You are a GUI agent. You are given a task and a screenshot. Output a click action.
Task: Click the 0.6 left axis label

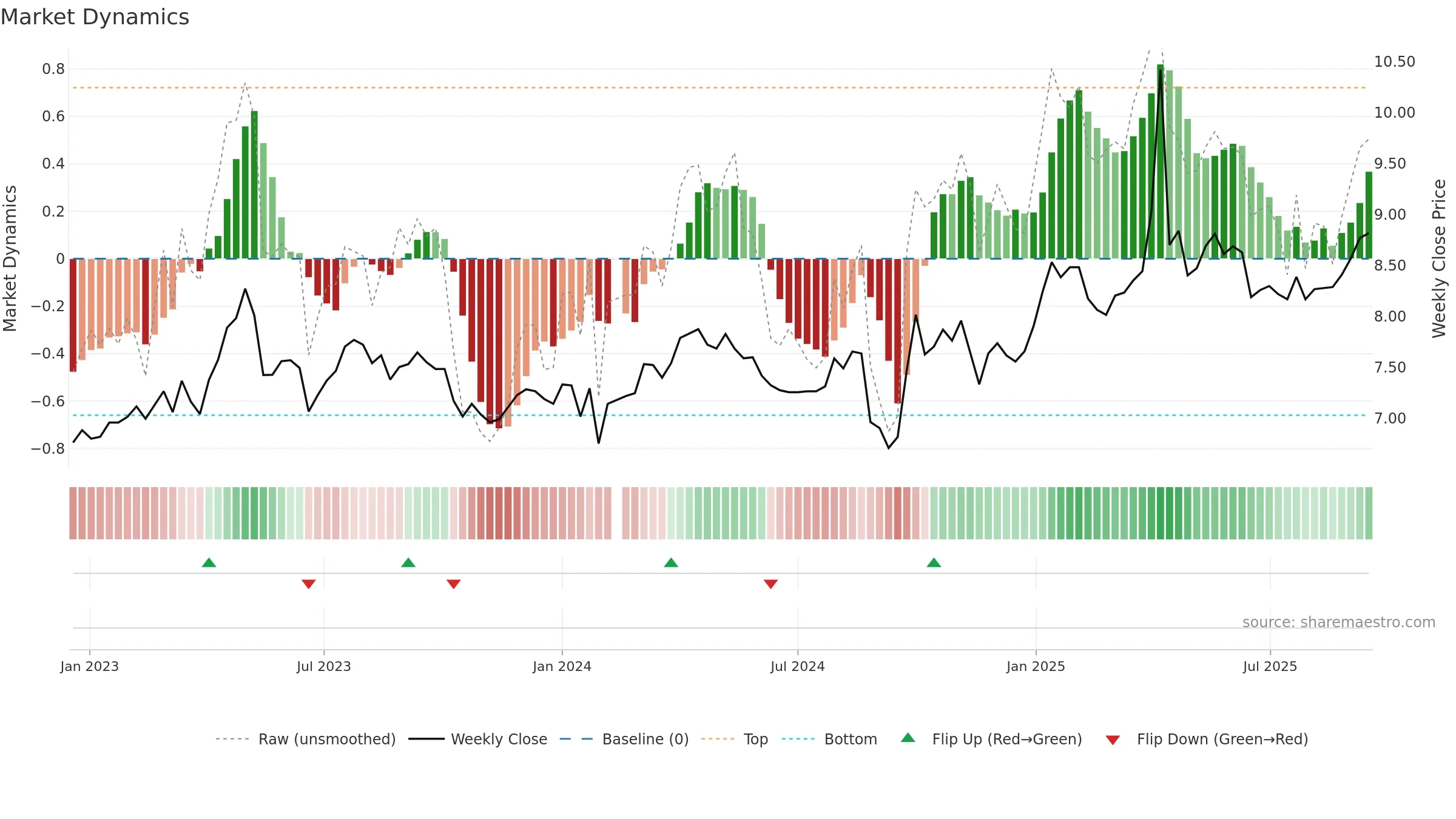53,116
